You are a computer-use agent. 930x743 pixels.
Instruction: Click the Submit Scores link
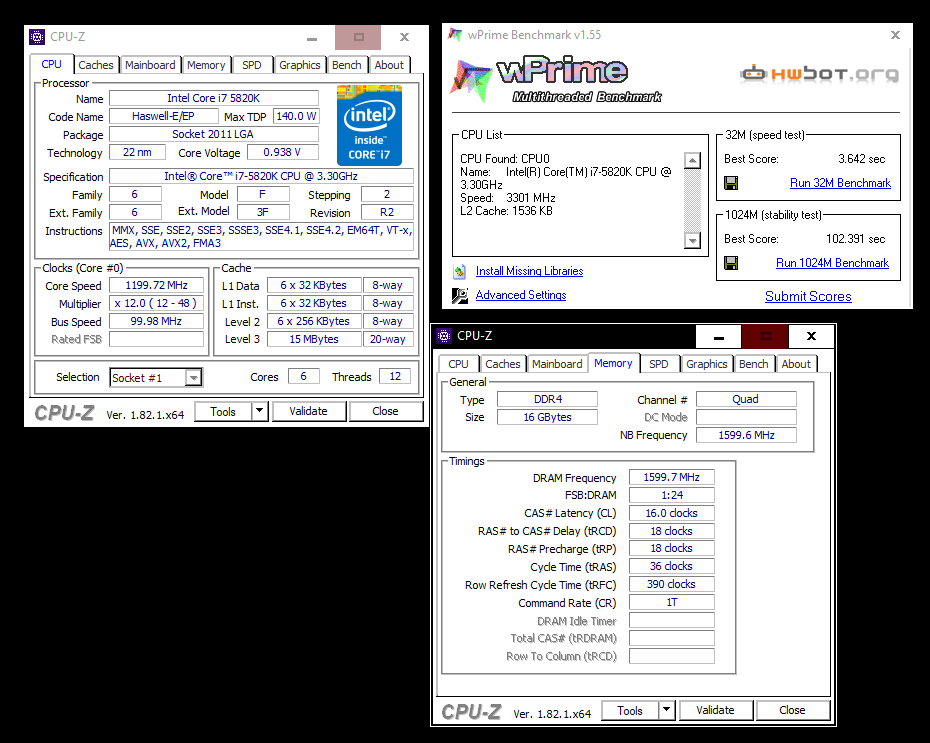[808, 296]
